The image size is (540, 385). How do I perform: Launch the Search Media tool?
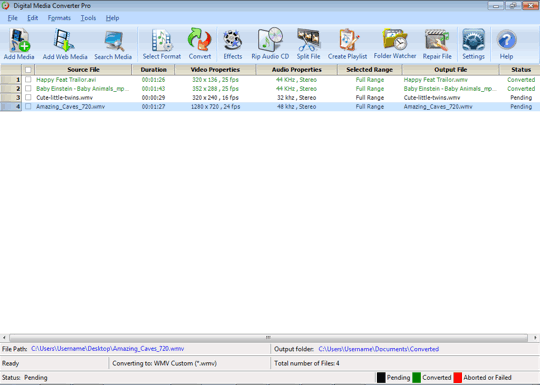(113, 44)
